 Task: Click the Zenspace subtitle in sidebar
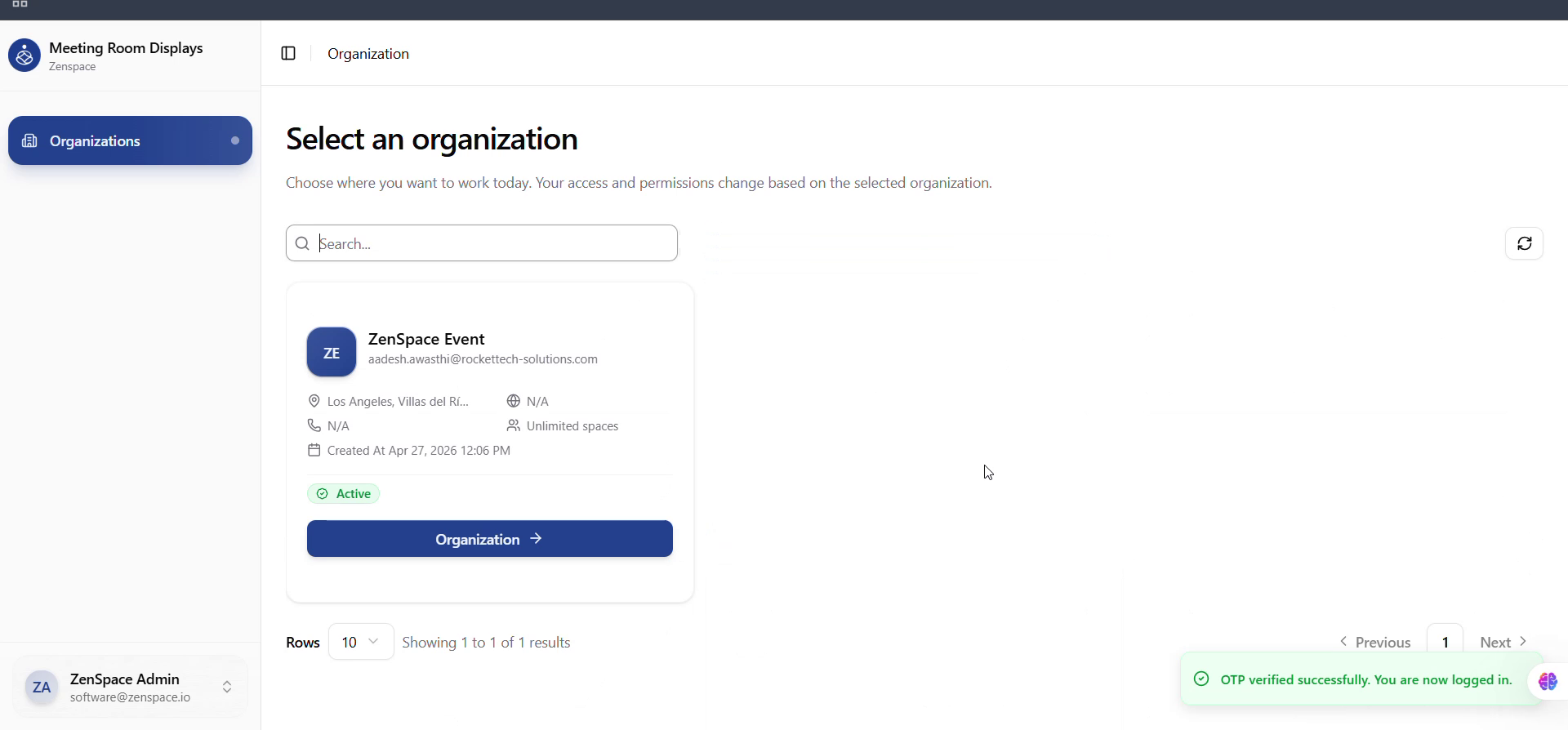click(x=72, y=67)
